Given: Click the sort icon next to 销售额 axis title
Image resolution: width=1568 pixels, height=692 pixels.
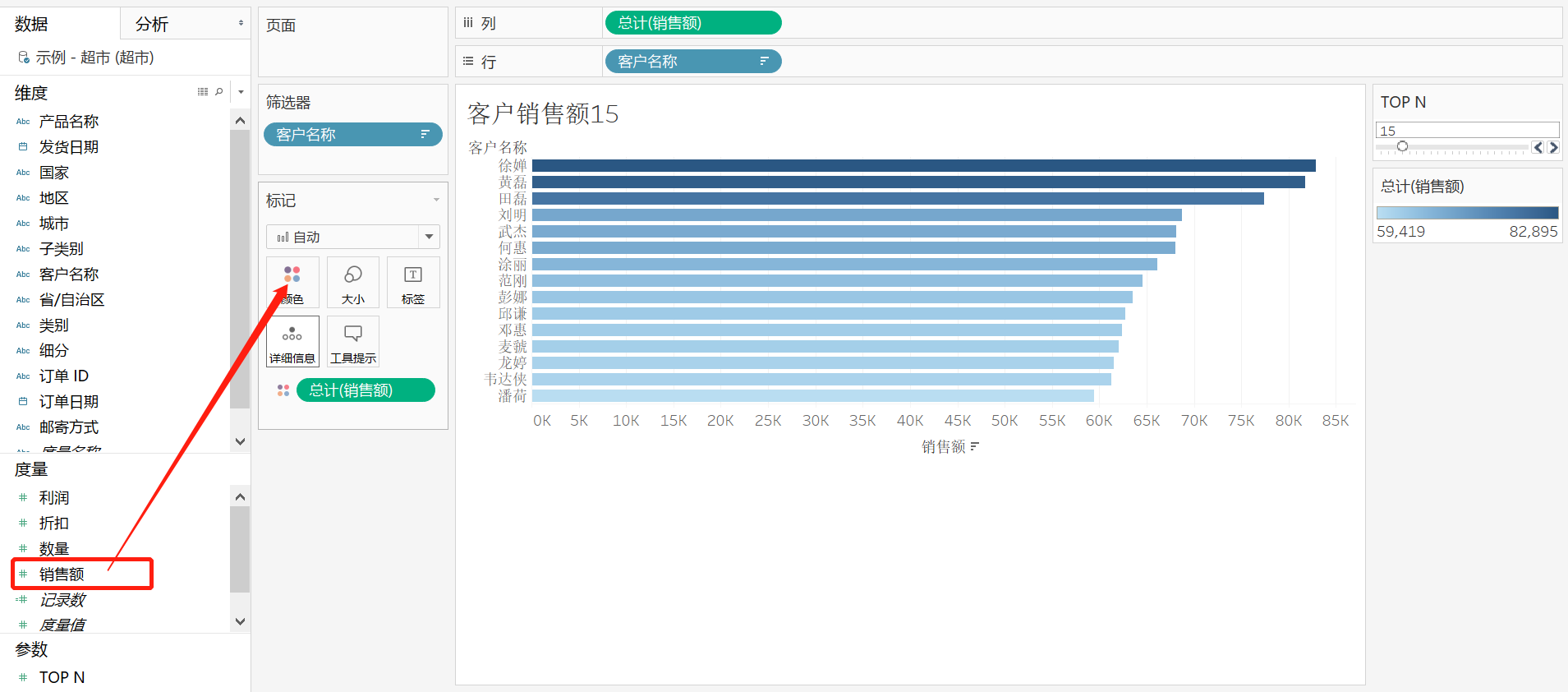Looking at the screenshot, I should click(x=975, y=446).
